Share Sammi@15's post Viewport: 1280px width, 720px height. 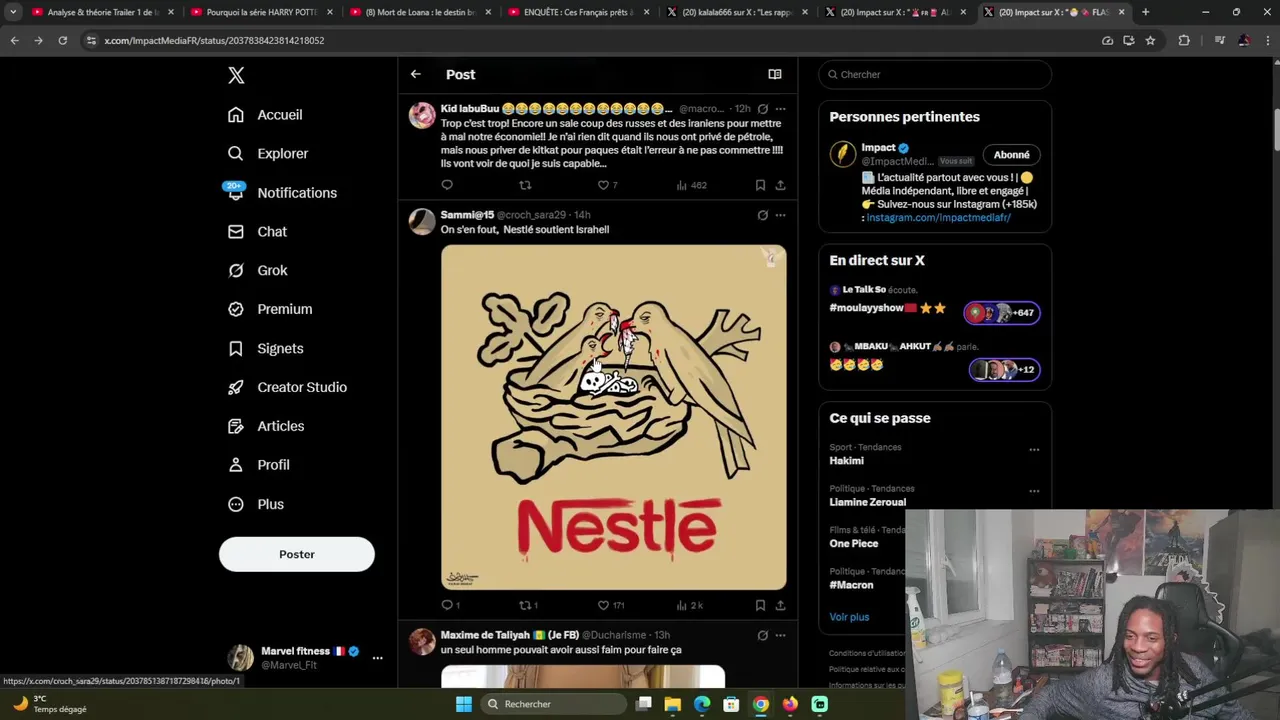780,605
